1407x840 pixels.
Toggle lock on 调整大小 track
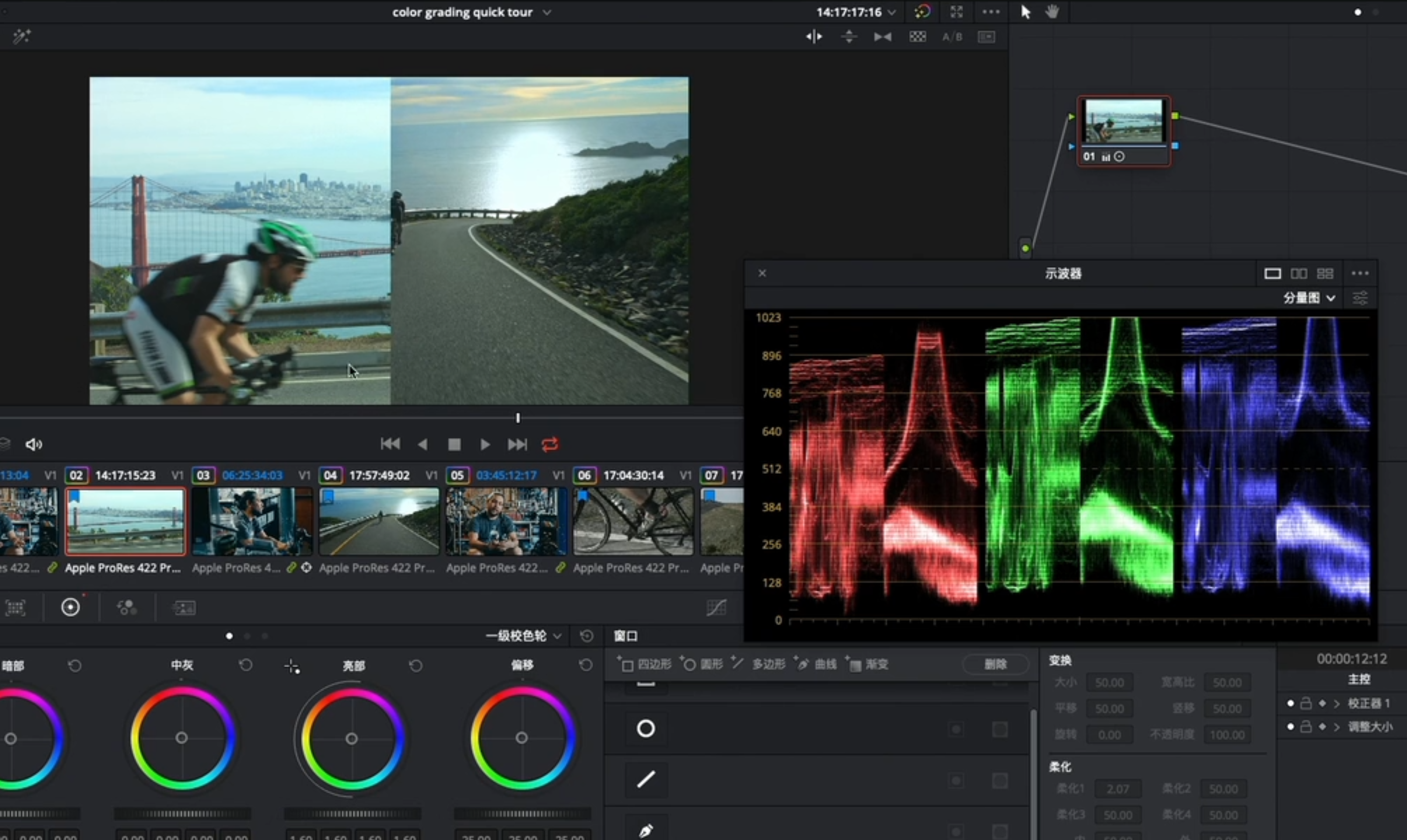tap(1306, 727)
